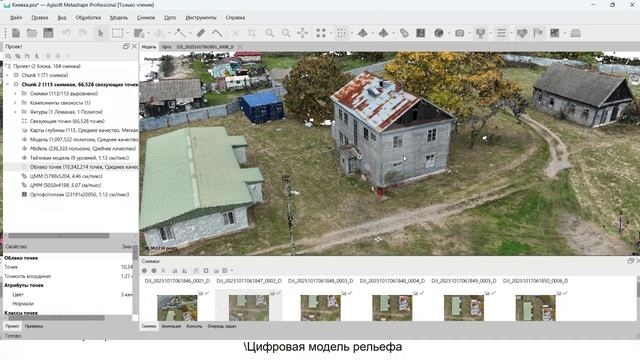Show tie points with the four-dot icon

pyautogui.click(x=321, y=33)
